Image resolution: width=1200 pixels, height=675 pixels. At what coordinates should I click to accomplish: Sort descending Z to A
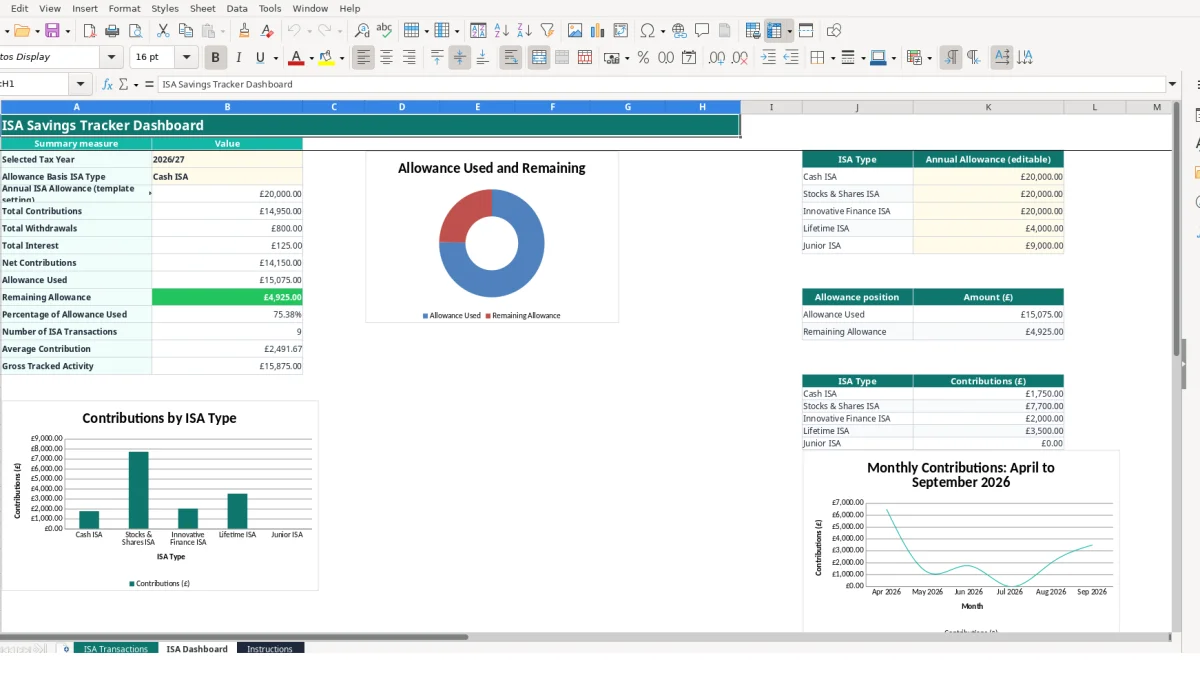[x=524, y=31]
